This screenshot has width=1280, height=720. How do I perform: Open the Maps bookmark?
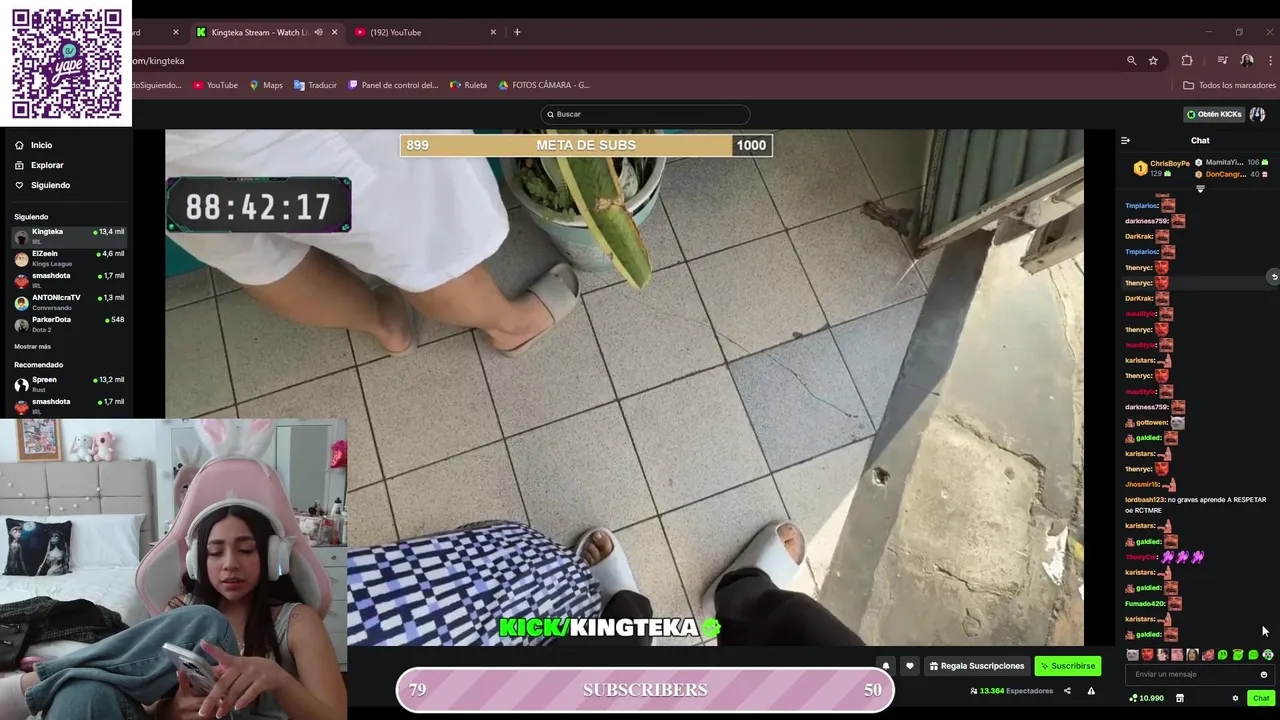point(266,85)
